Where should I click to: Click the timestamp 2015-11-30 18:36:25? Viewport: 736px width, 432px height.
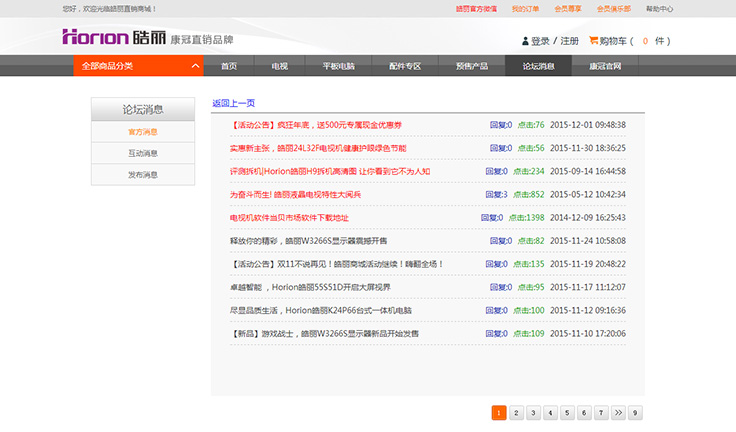(588, 148)
